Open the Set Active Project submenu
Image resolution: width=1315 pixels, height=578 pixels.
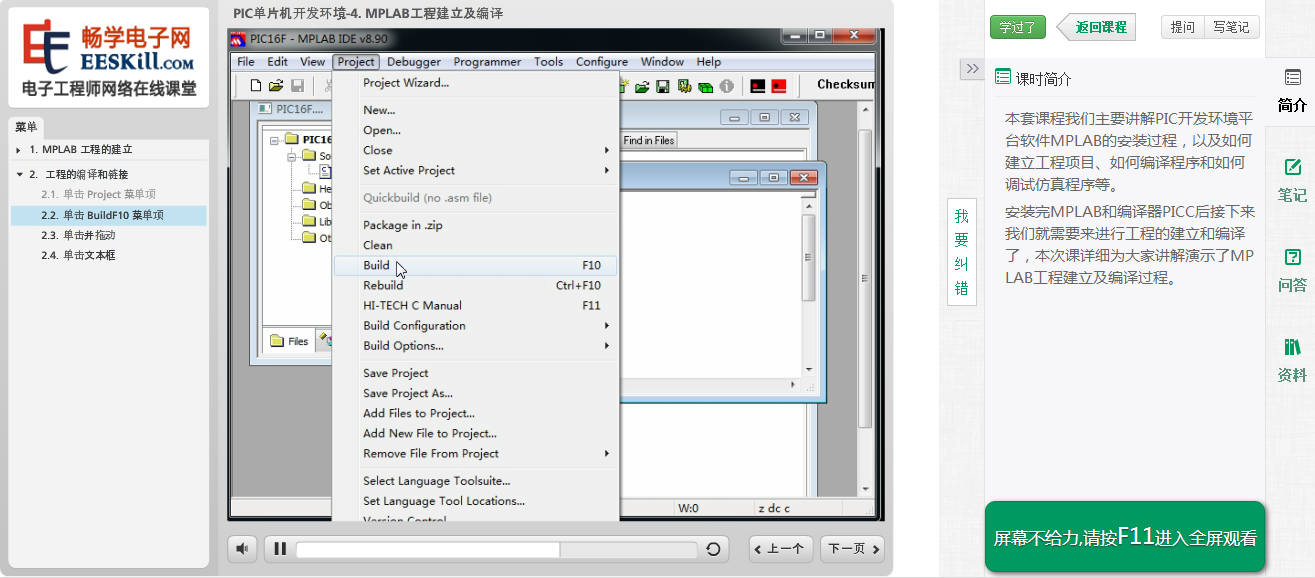[475, 170]
